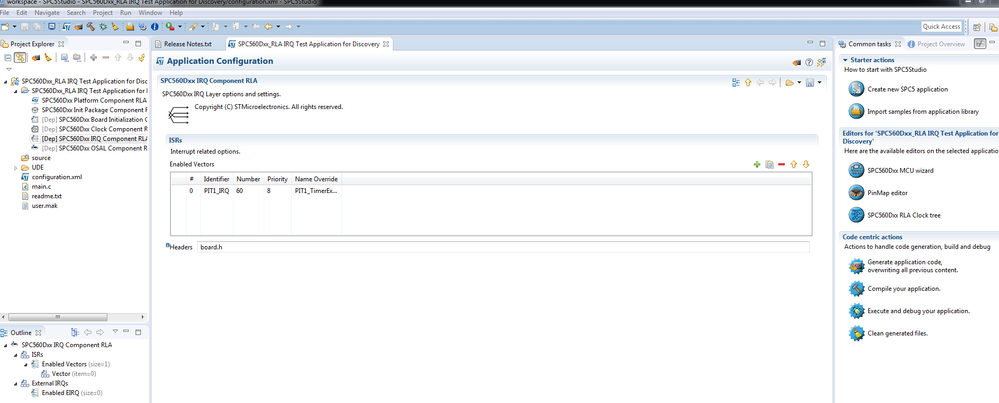Click the green bug debug icon in main toolbar
The image size is (999, 403).
pos(103,27)
